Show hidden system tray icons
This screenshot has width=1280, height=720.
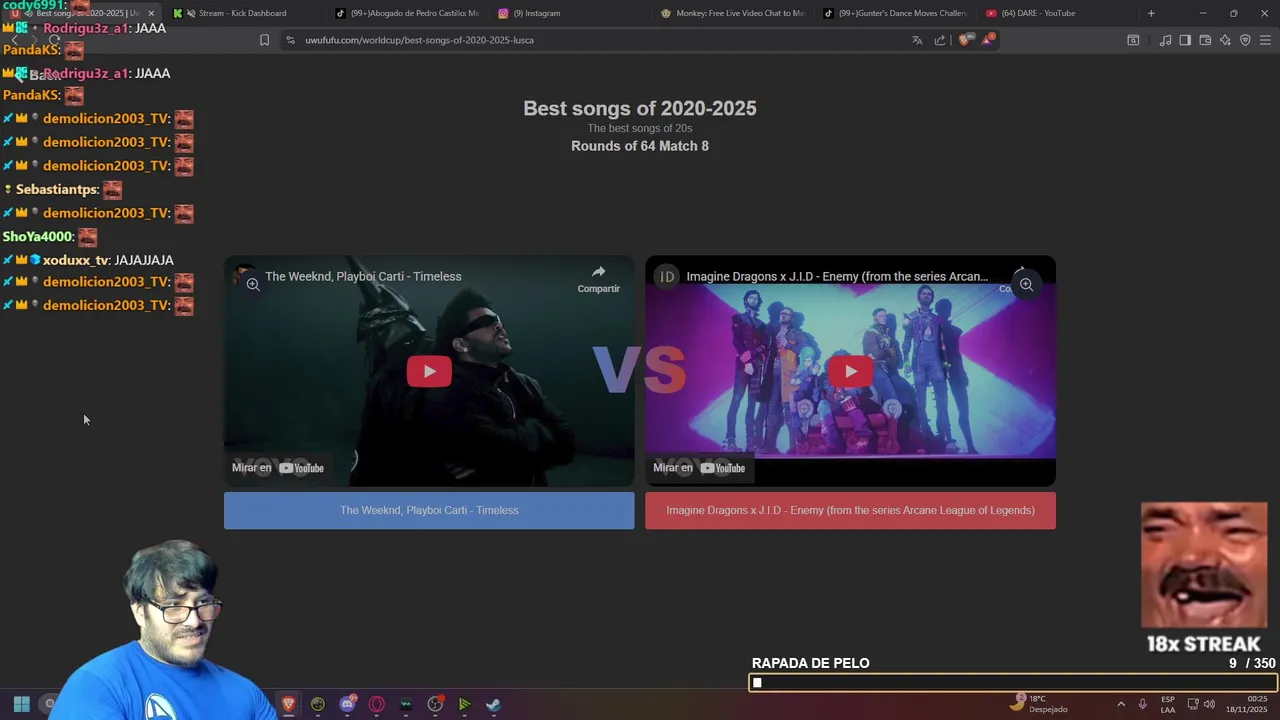tap(1121, 704)
